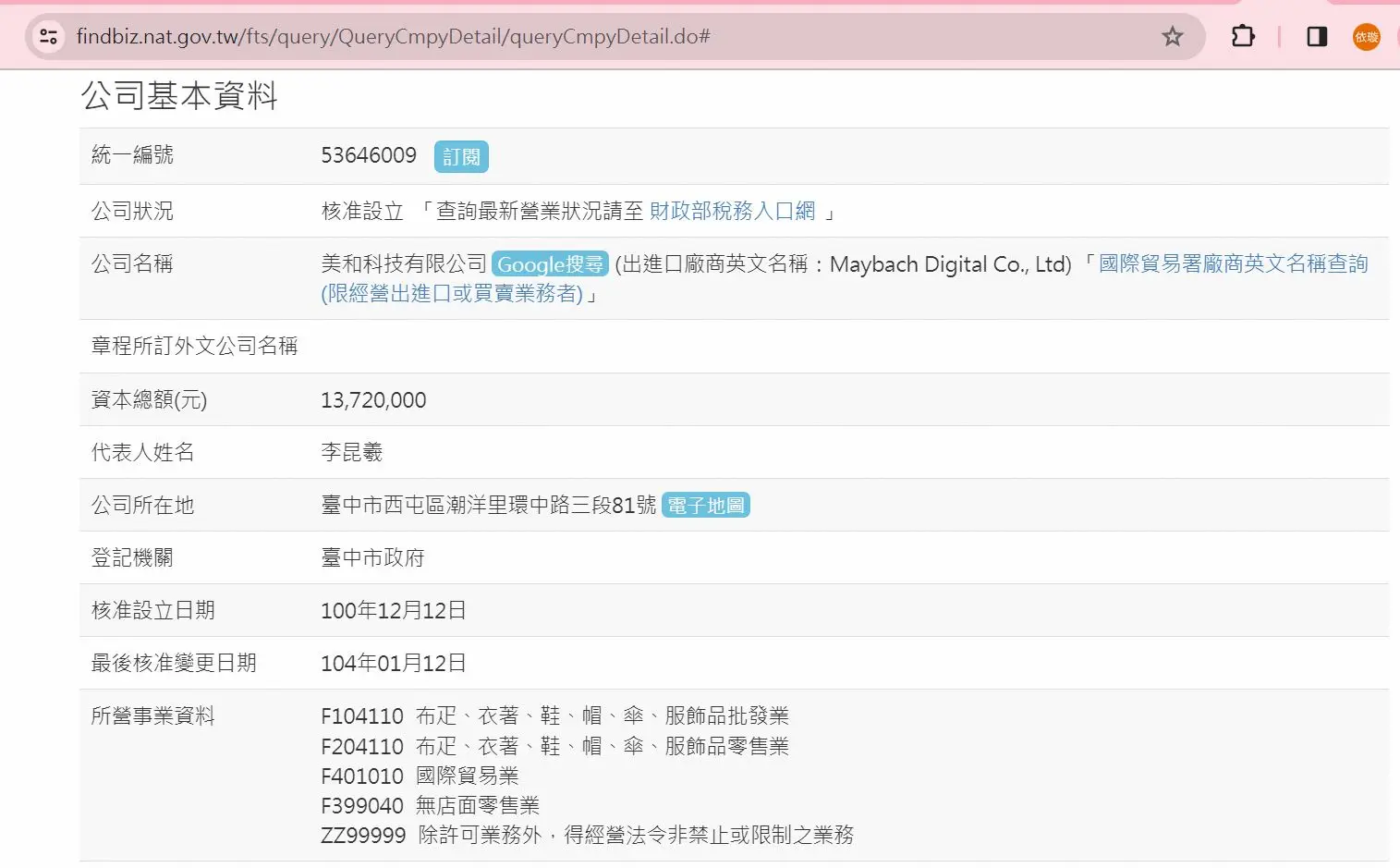Open the orange profile avatar
Image resolution: width=1400 pixels, height=868 pixels.
pyautogui.click(x=1366, y=37)
